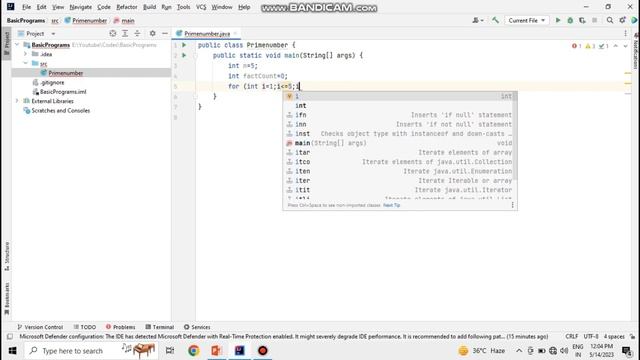Run with Coverage icon in toolbar
640x360 pixels.
pos(582,20)
